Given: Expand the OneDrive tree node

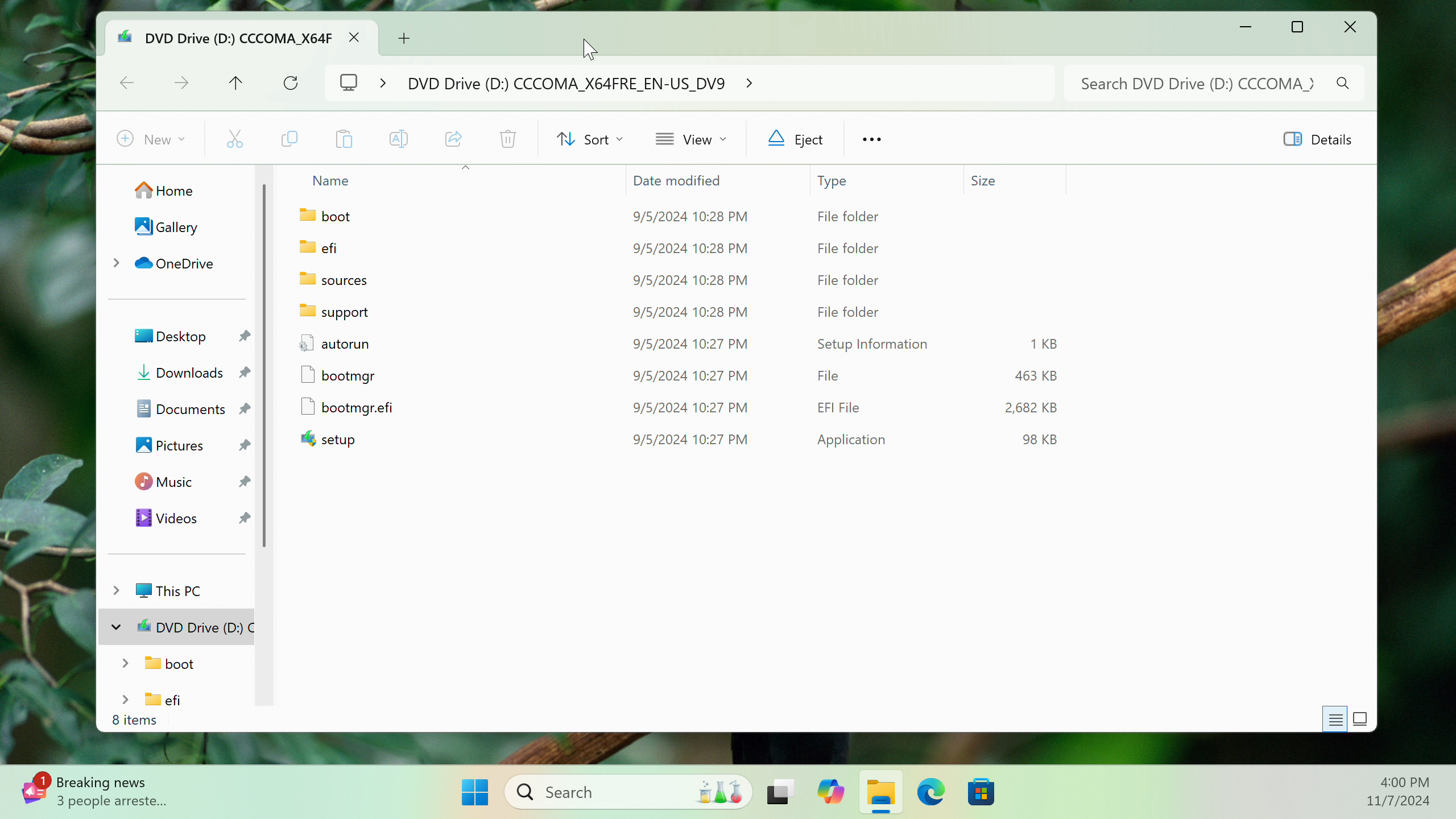Looking at the screenshot, I should pyautogui.click(x=116, y=263).
